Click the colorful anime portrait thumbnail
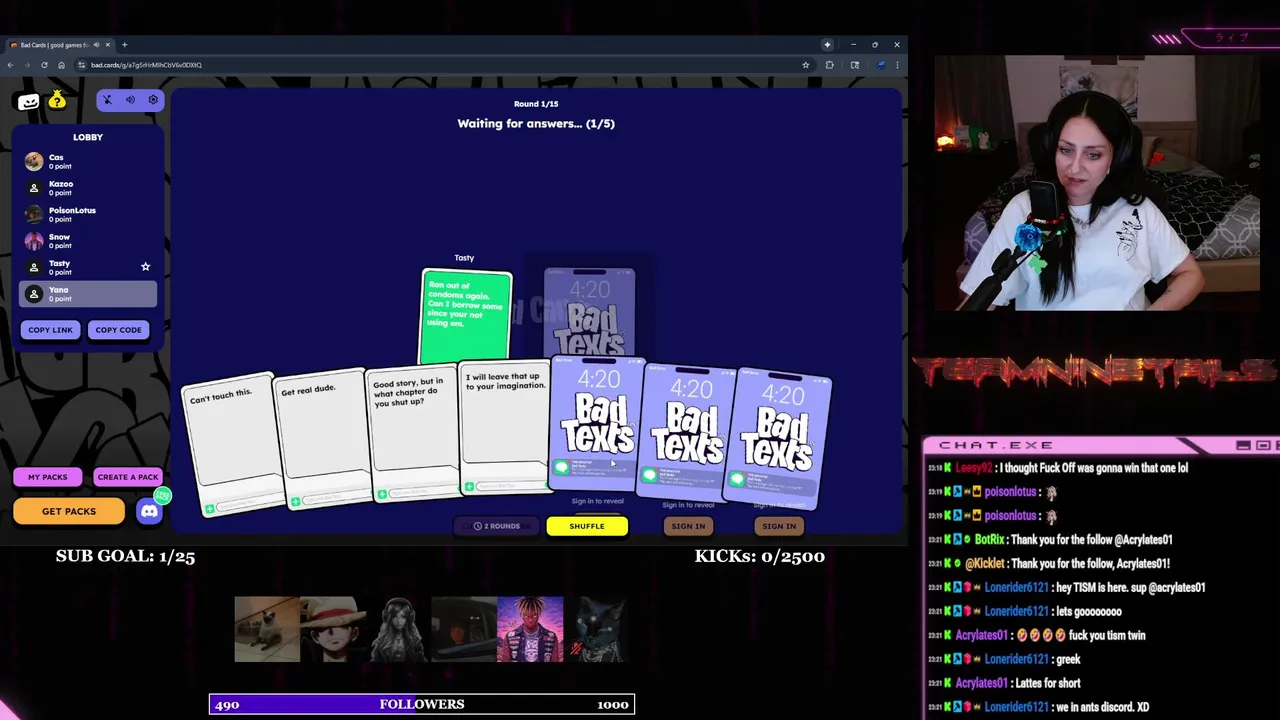Viewport: 1280px width, 720px height. (530, 630)
